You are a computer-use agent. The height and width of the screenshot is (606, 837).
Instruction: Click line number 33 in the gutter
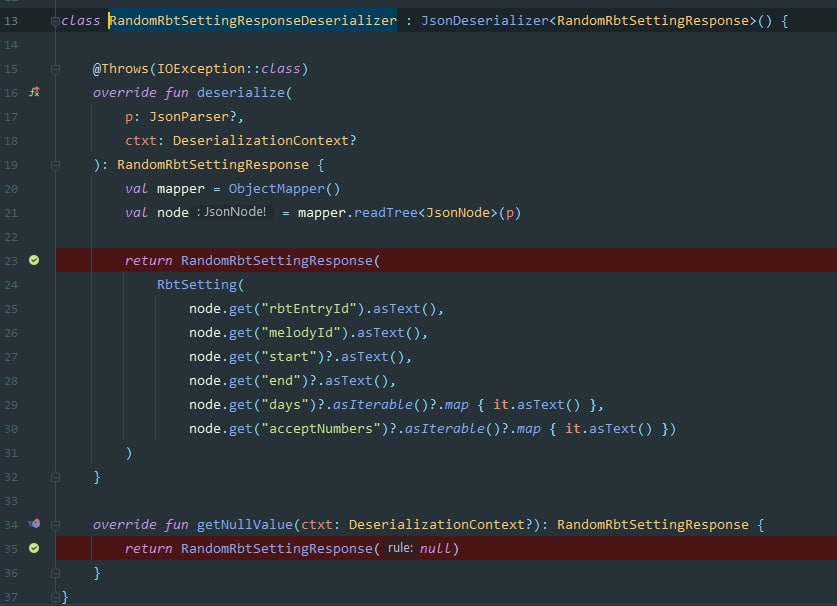coord(11,501)
